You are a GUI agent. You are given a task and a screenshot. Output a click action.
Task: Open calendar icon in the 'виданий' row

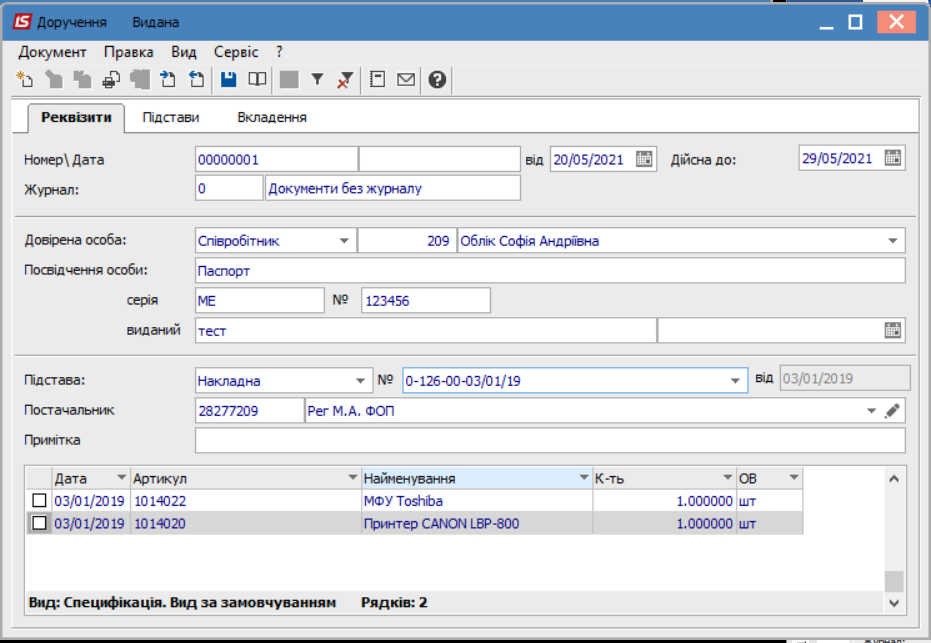[x=893, y=330]
